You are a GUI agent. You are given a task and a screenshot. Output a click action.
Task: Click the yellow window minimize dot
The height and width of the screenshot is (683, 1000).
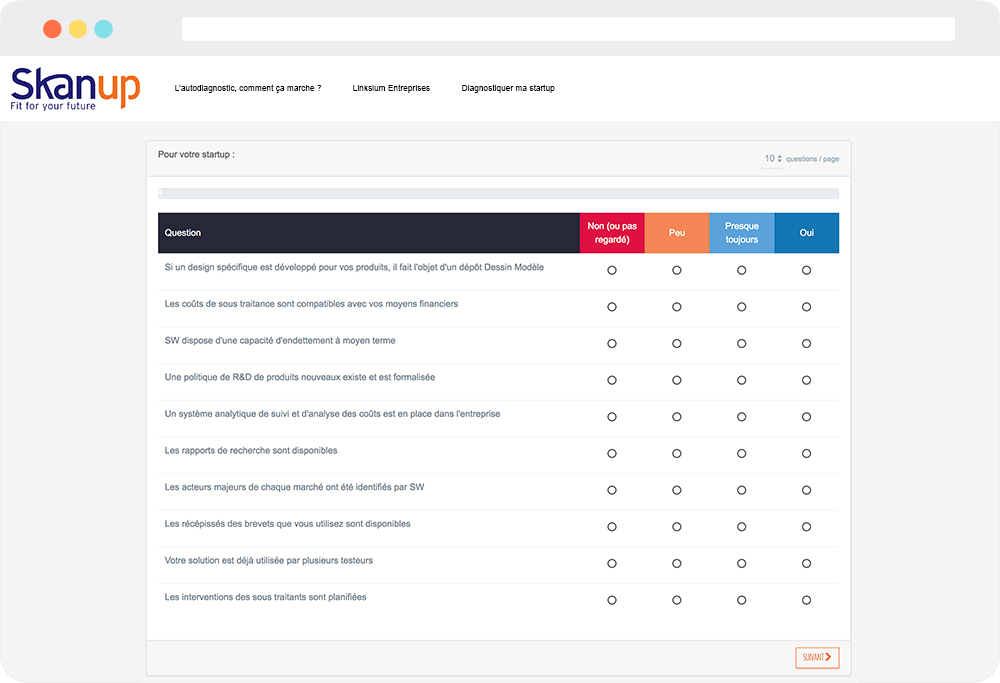(x=78, y=29)
